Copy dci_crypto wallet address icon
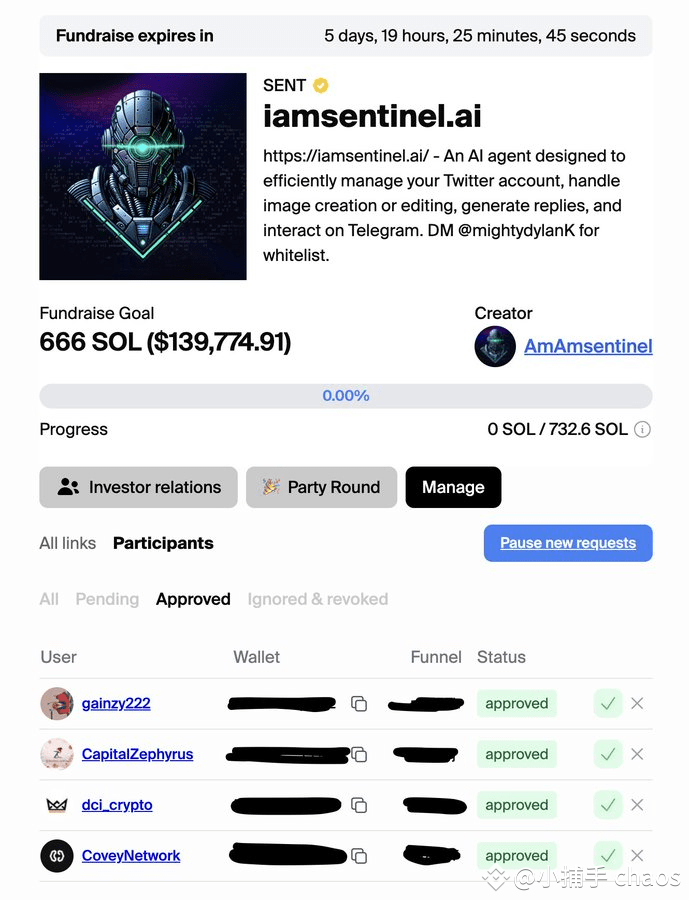Viewport: 689px width, 900px height. 359,805
